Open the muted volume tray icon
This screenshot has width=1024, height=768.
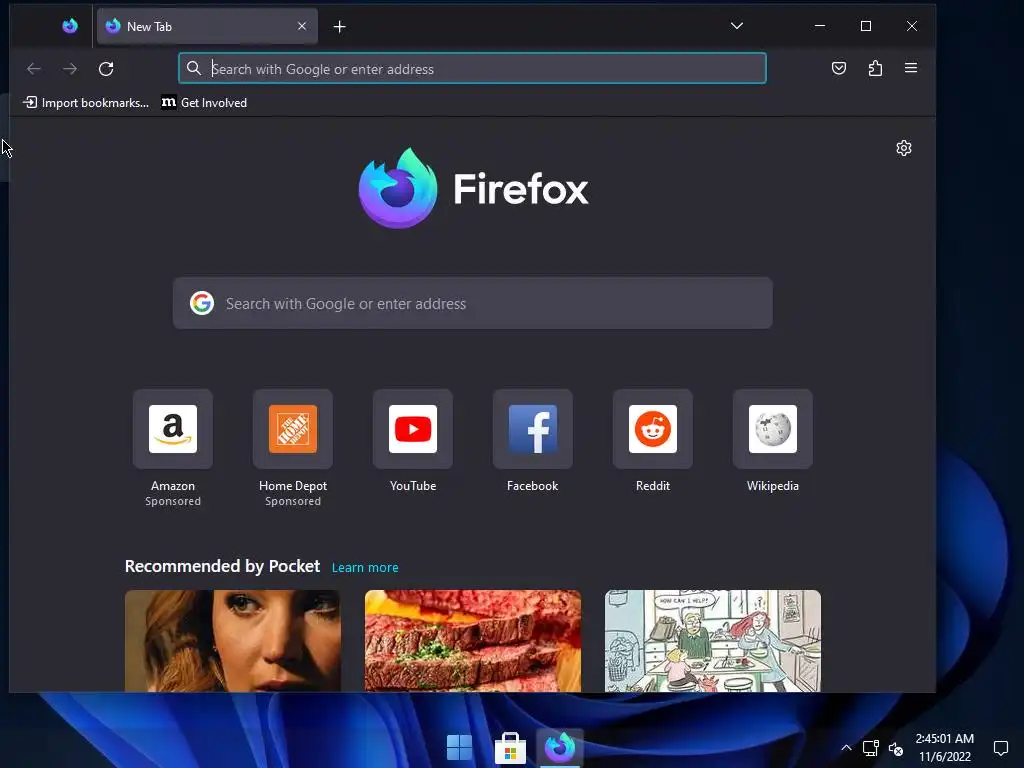(895, 748)
